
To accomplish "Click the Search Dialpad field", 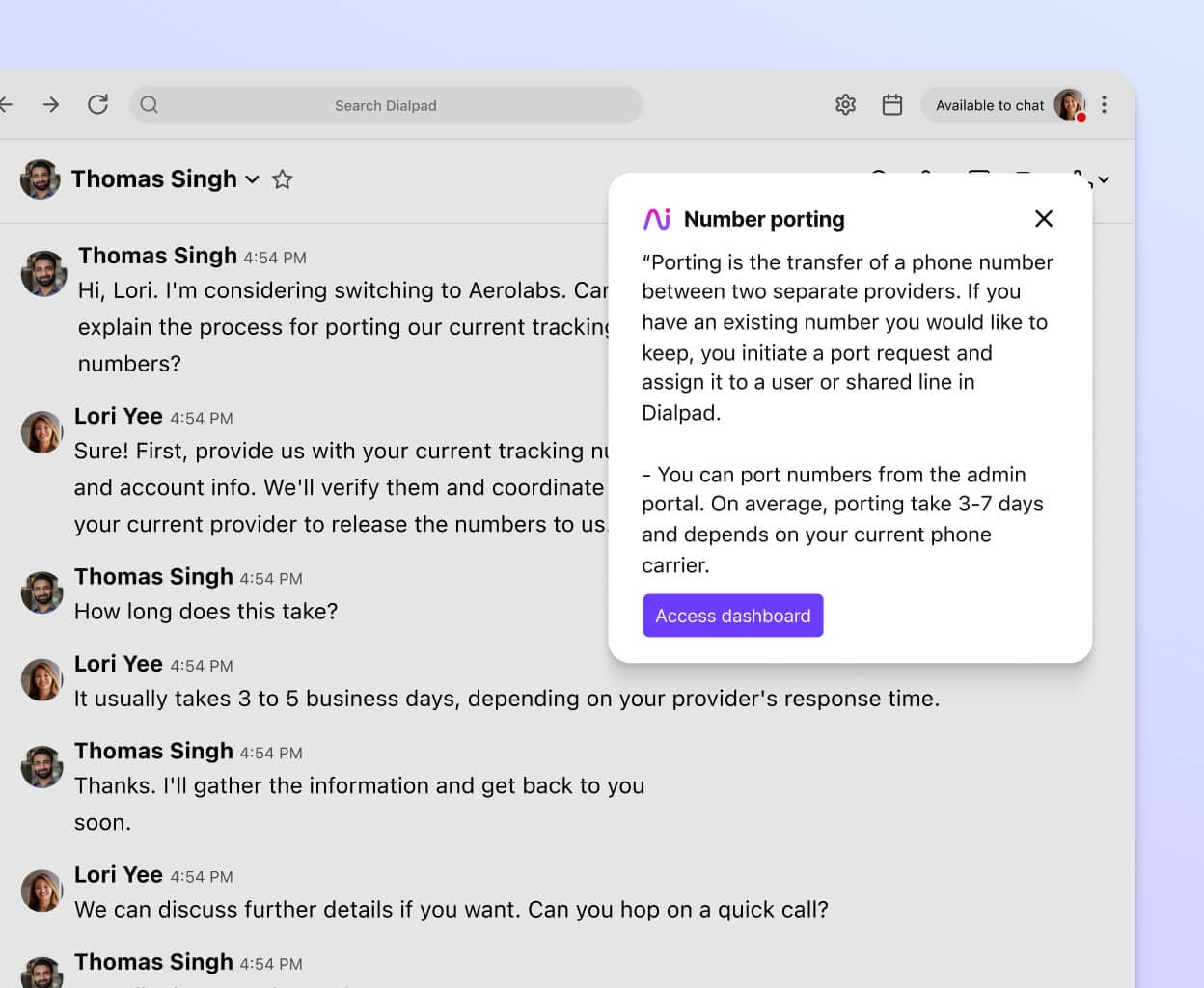I will pyautogui.click(x=386, y=105).
